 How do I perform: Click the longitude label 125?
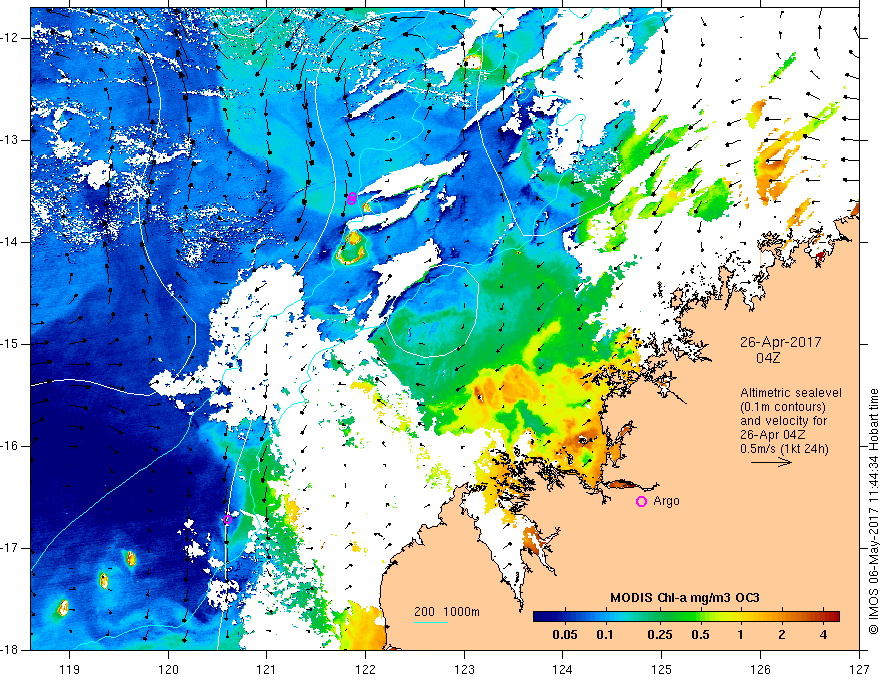[662, 669]
